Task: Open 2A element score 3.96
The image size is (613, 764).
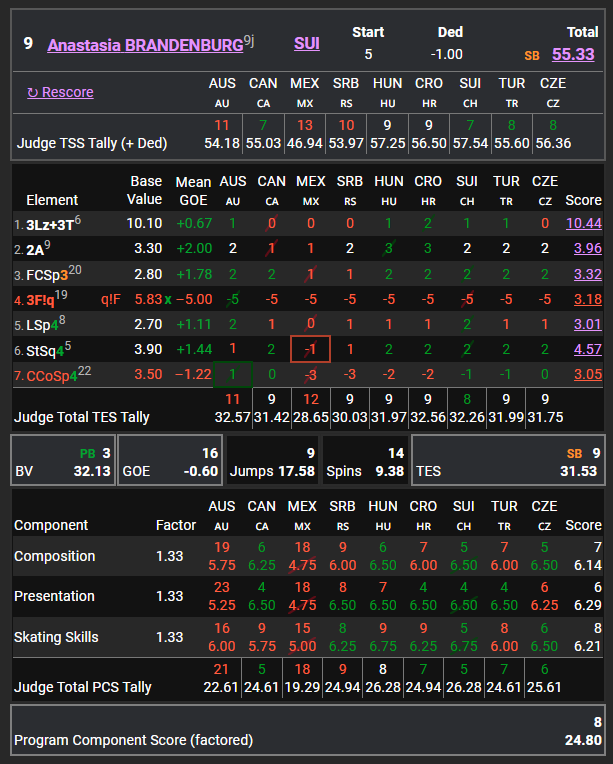Action: point(584,247)
